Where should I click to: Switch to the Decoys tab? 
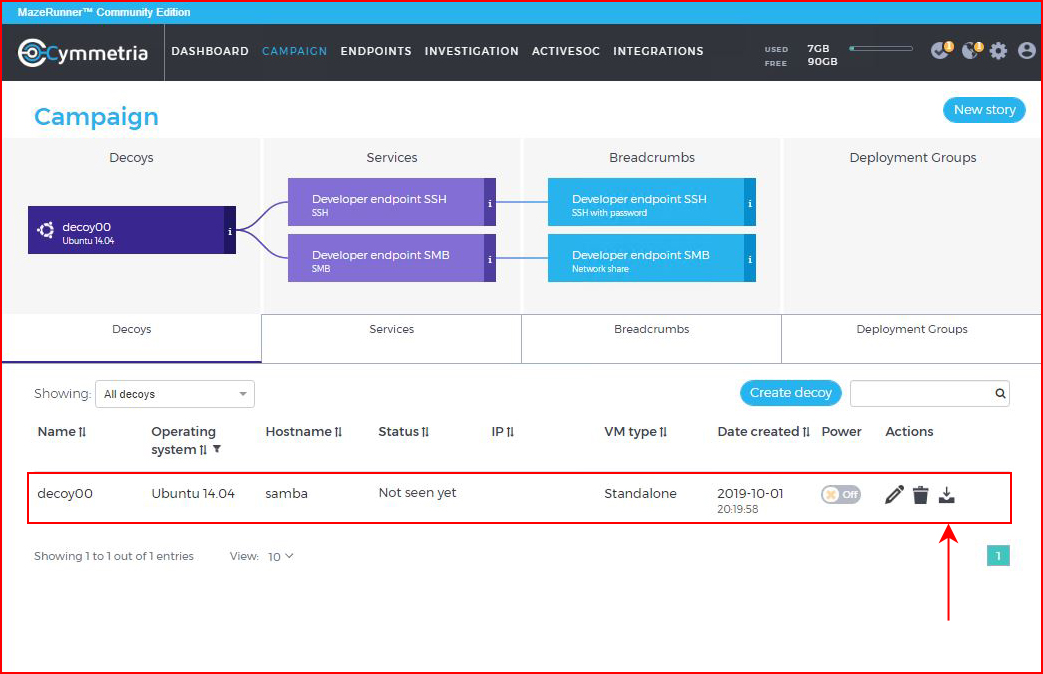coord(132,338)
